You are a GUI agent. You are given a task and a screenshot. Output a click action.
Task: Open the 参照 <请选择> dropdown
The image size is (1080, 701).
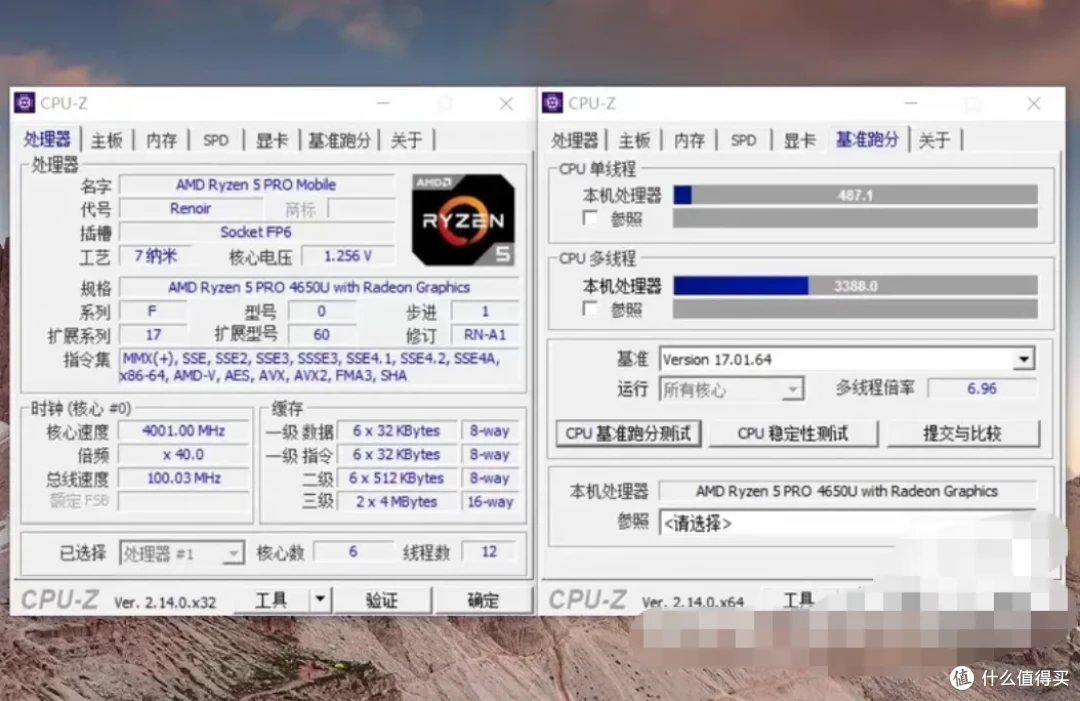847,523
